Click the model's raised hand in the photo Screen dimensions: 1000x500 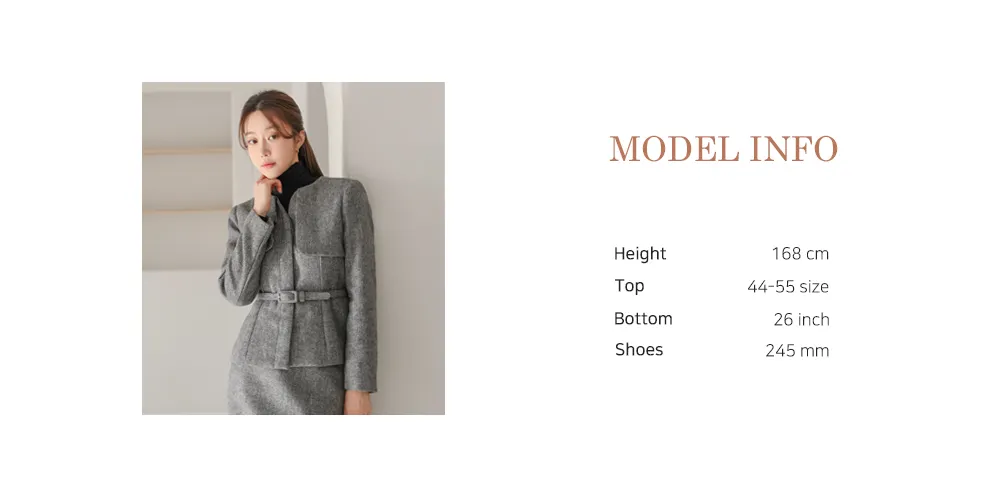coord(266,196)
